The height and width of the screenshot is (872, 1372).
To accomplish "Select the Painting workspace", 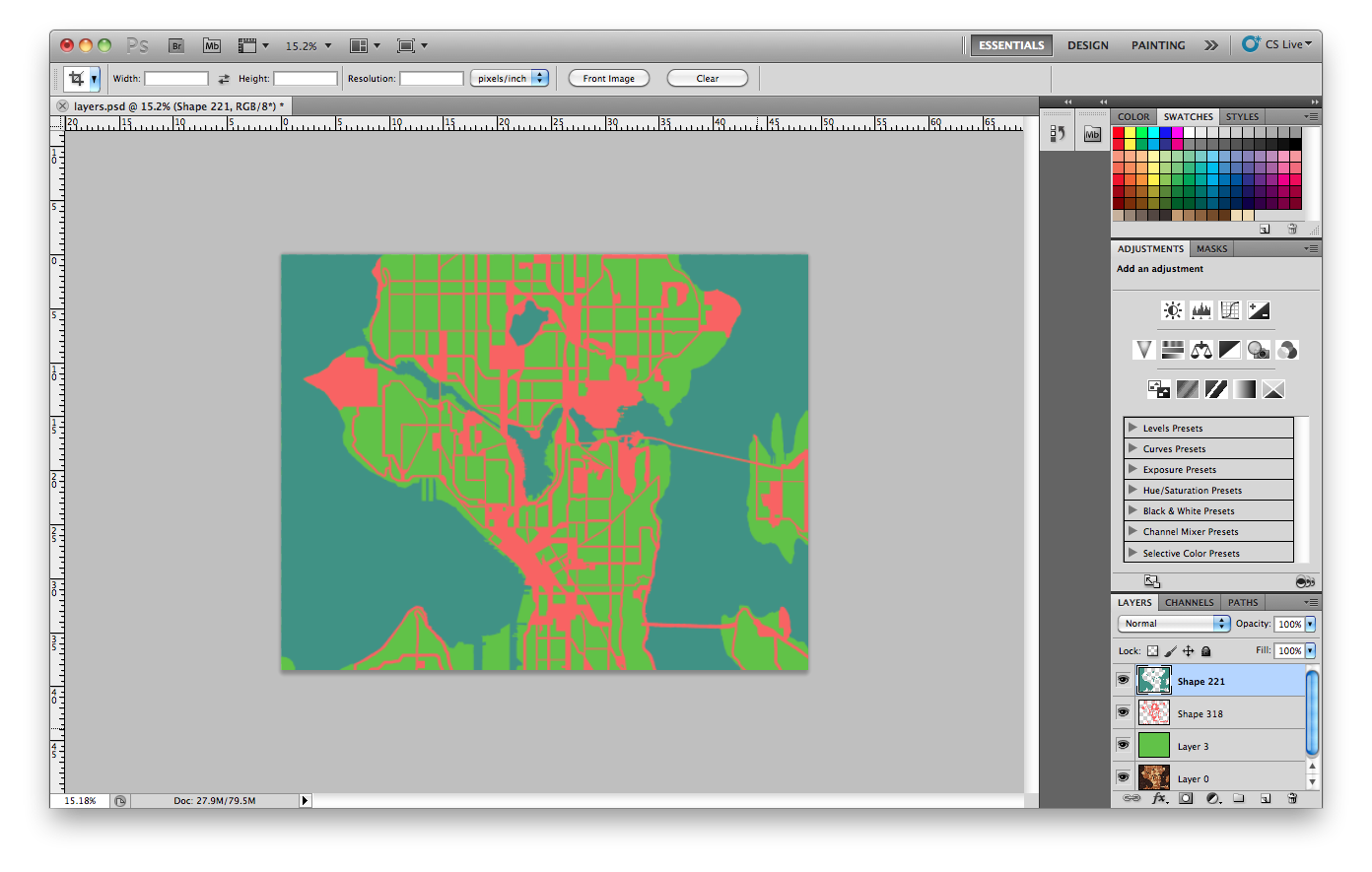I will (x=1158, y=45).
